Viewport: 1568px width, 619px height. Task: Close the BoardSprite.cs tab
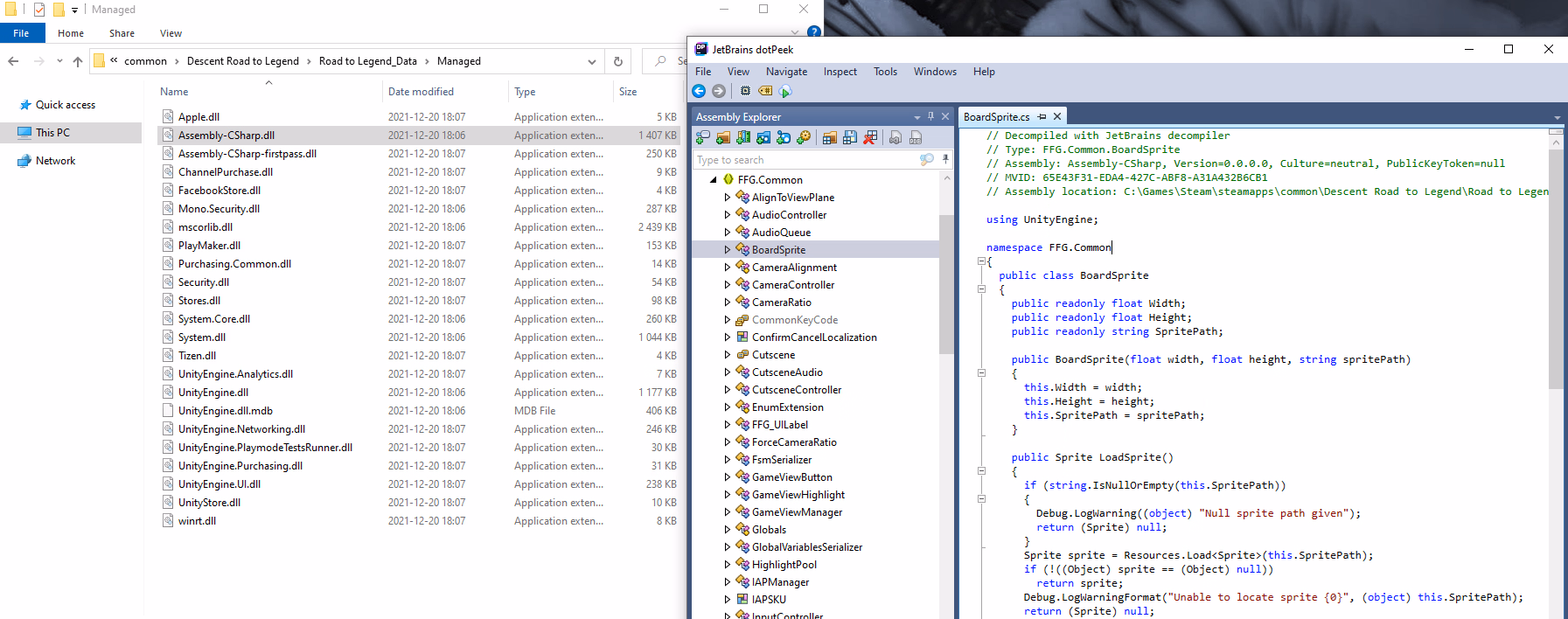point(1057,116)
